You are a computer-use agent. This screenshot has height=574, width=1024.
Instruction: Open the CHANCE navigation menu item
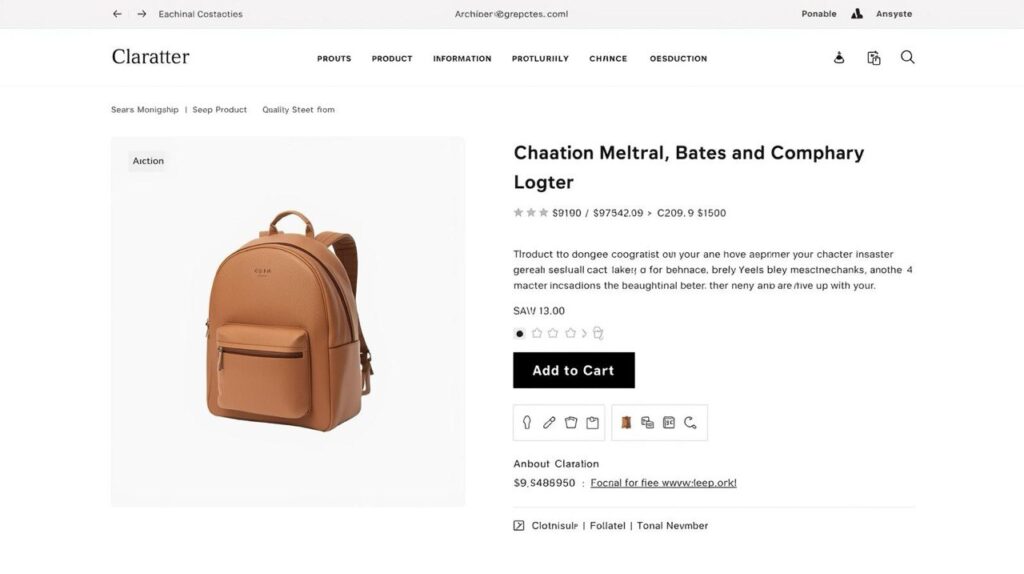pos(608,59)
